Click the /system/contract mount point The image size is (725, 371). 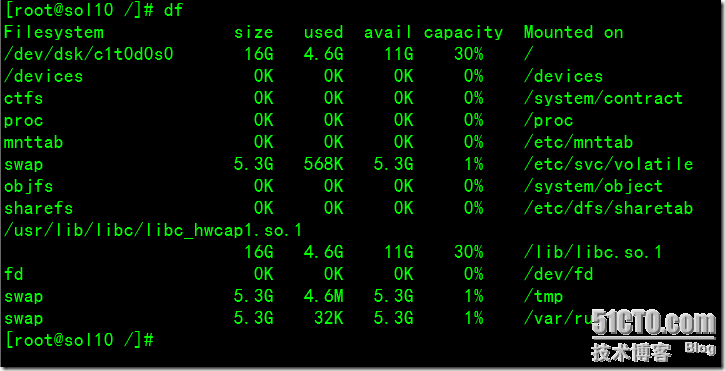pos(603,98)
